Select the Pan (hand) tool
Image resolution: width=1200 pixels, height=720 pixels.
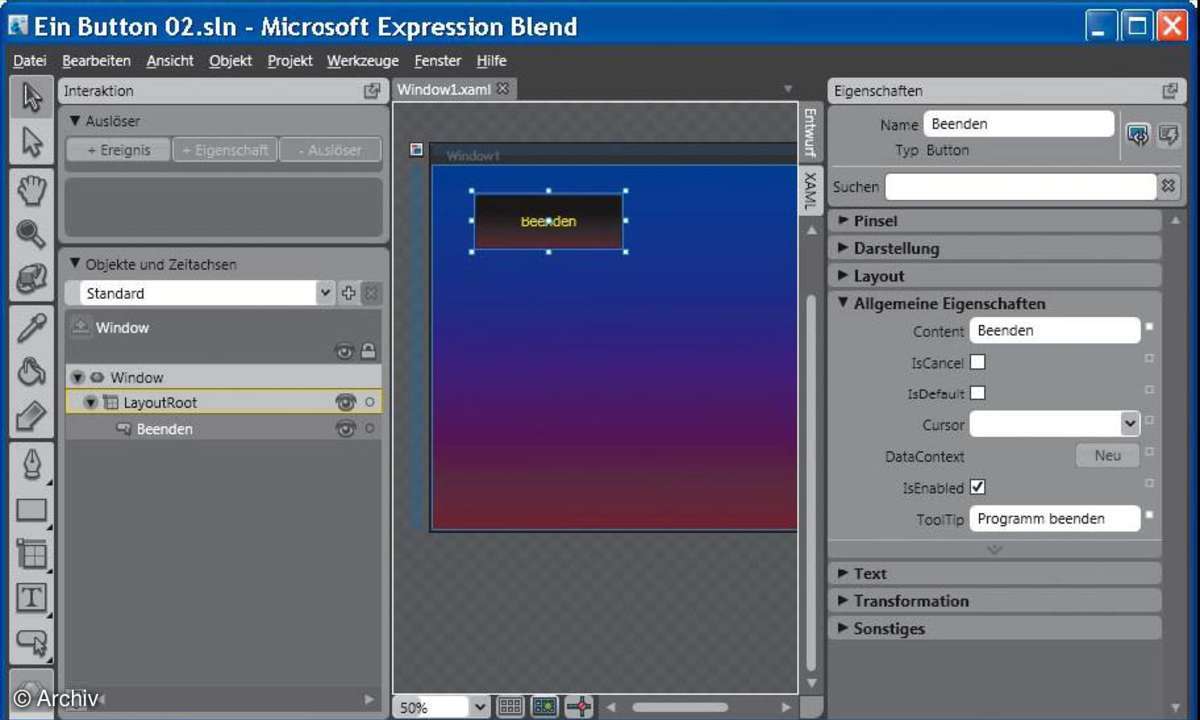pyautogui.click(x=31, y=189)
